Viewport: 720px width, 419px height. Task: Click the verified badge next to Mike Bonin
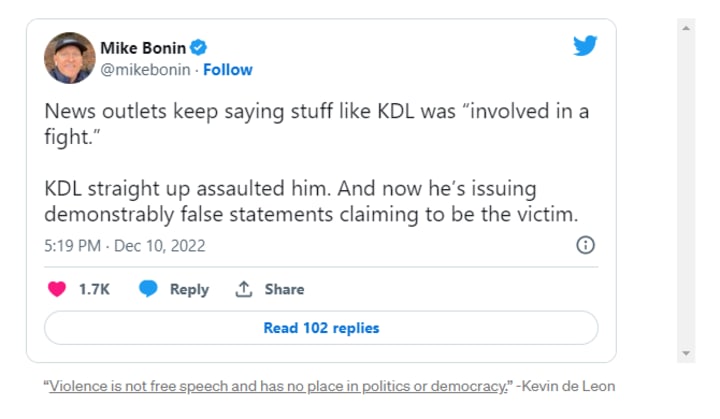(x=200, y=48)
